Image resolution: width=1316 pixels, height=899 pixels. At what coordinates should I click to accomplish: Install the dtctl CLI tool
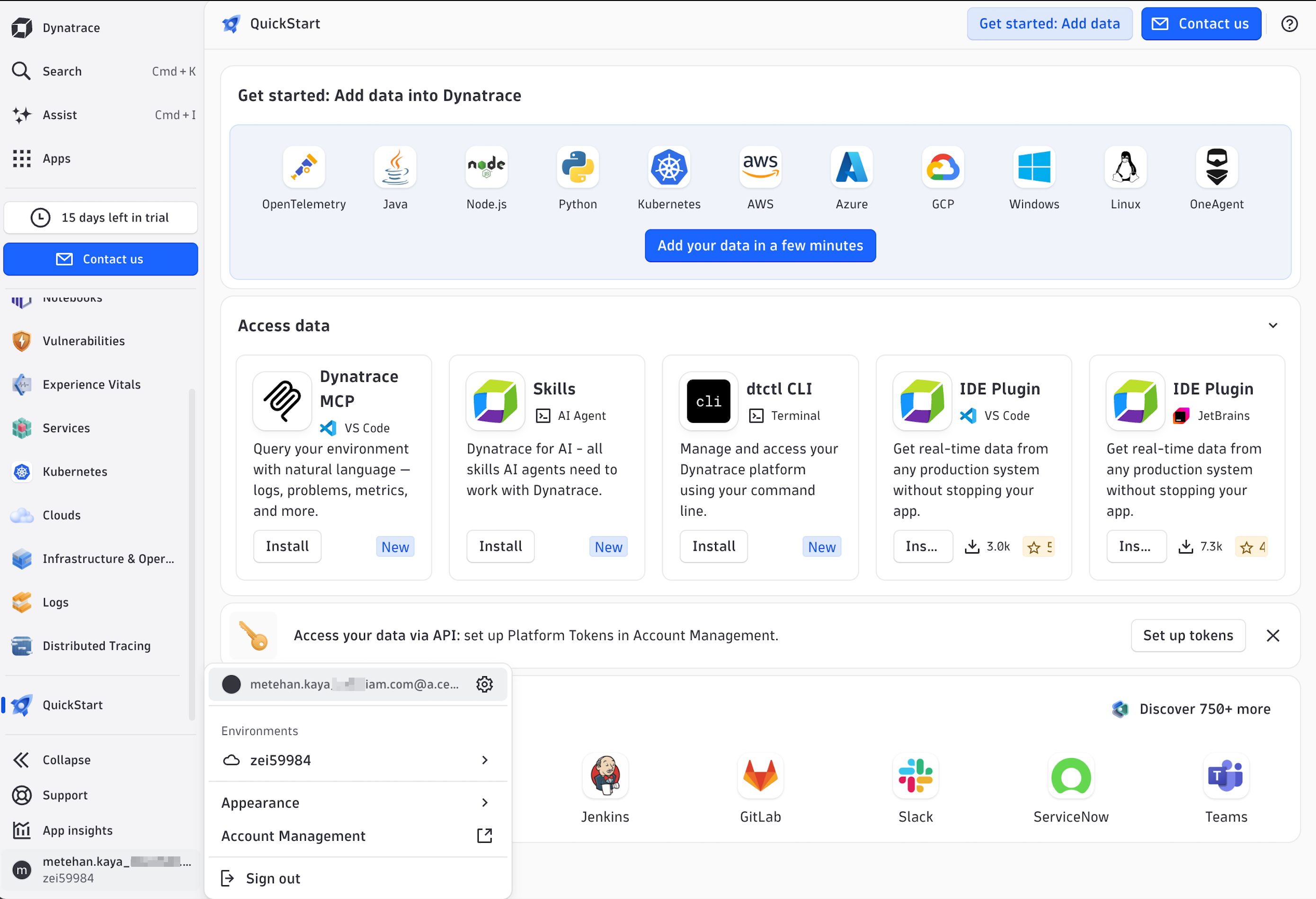click(713, 546)
